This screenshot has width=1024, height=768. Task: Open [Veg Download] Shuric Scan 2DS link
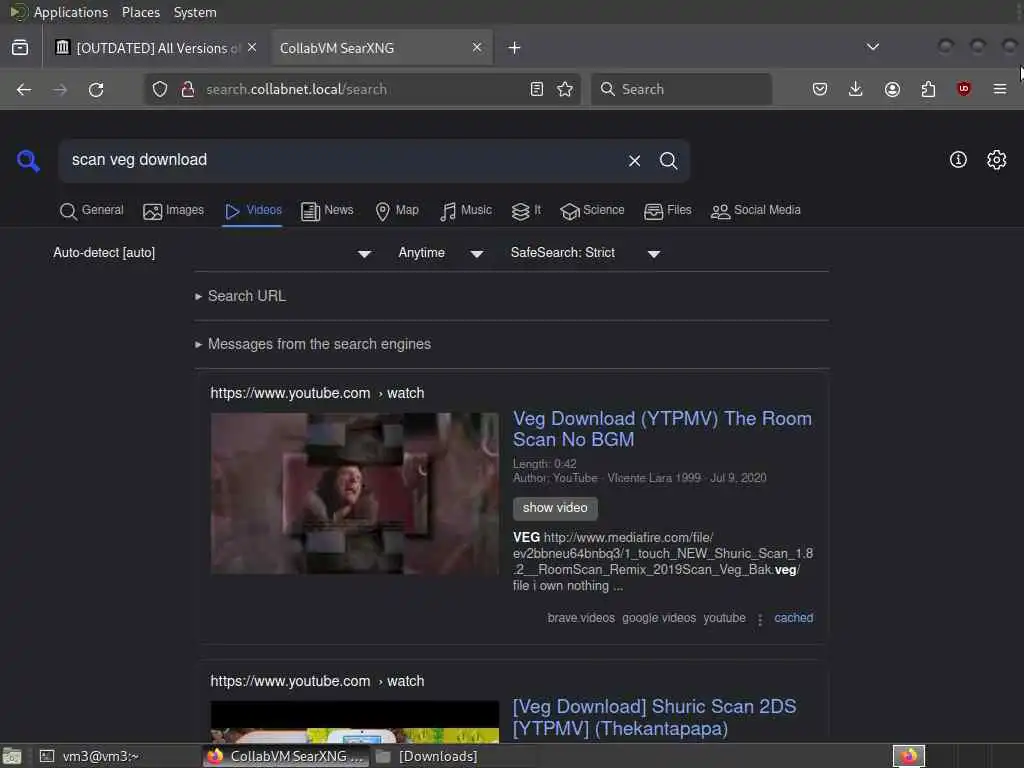[x=654, y=717]
